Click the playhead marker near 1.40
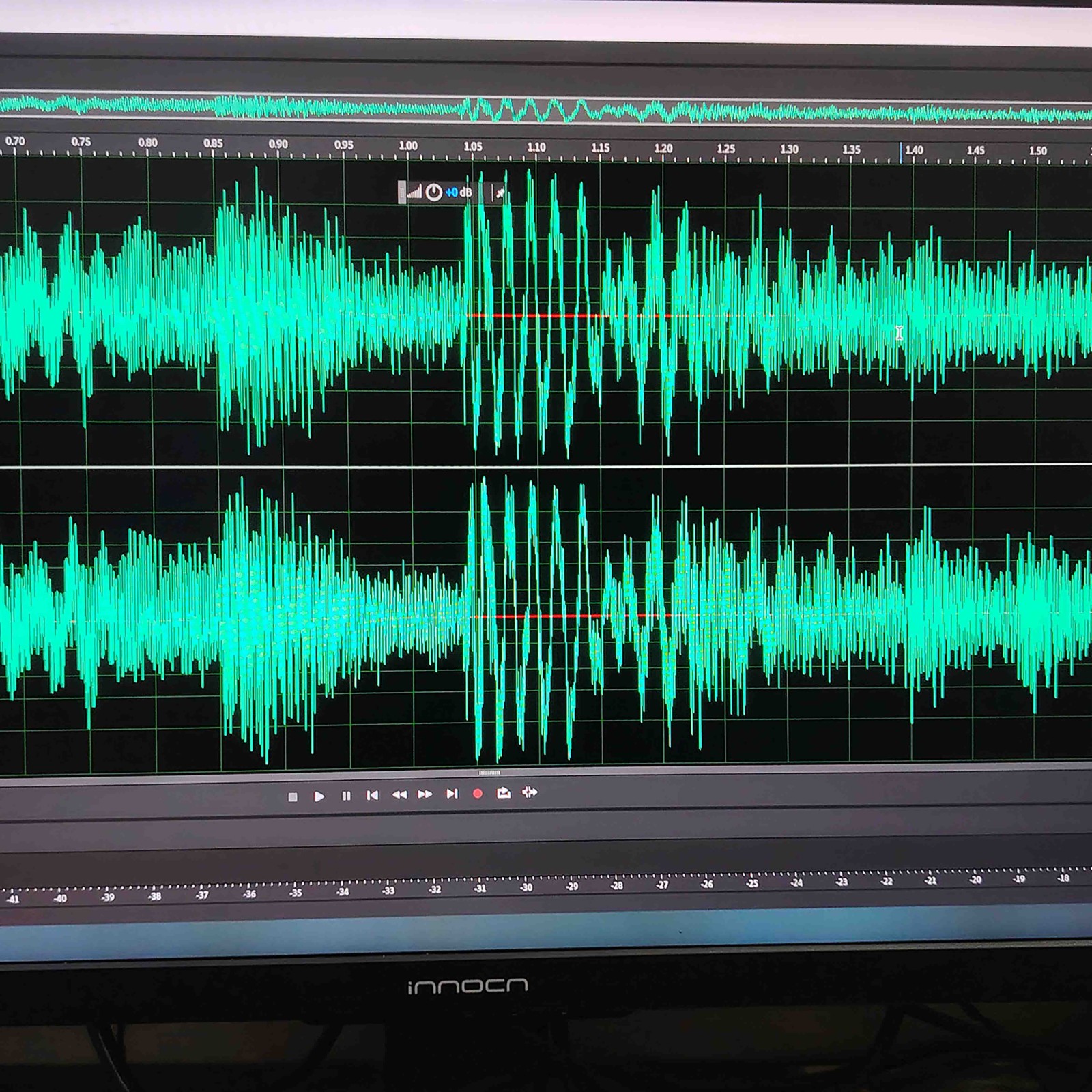The height and width of the screenshot is (1092, 1092). pyautogui.click(x=901, y=152)
